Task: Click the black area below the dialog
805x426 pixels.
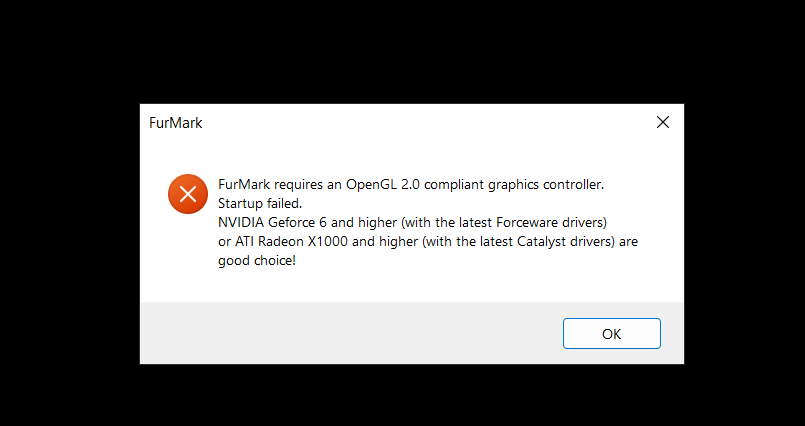Action: click(x=400, y=396)
